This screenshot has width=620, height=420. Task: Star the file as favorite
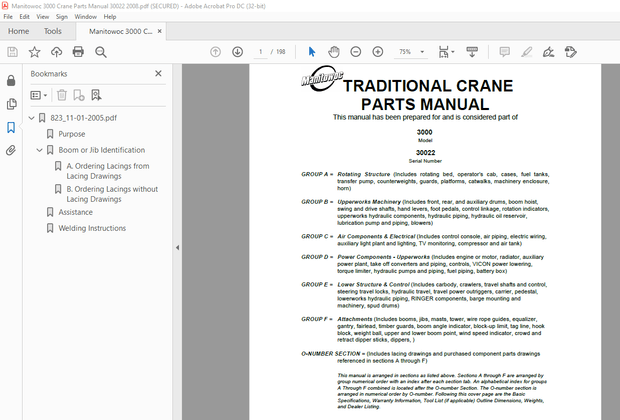34,52
